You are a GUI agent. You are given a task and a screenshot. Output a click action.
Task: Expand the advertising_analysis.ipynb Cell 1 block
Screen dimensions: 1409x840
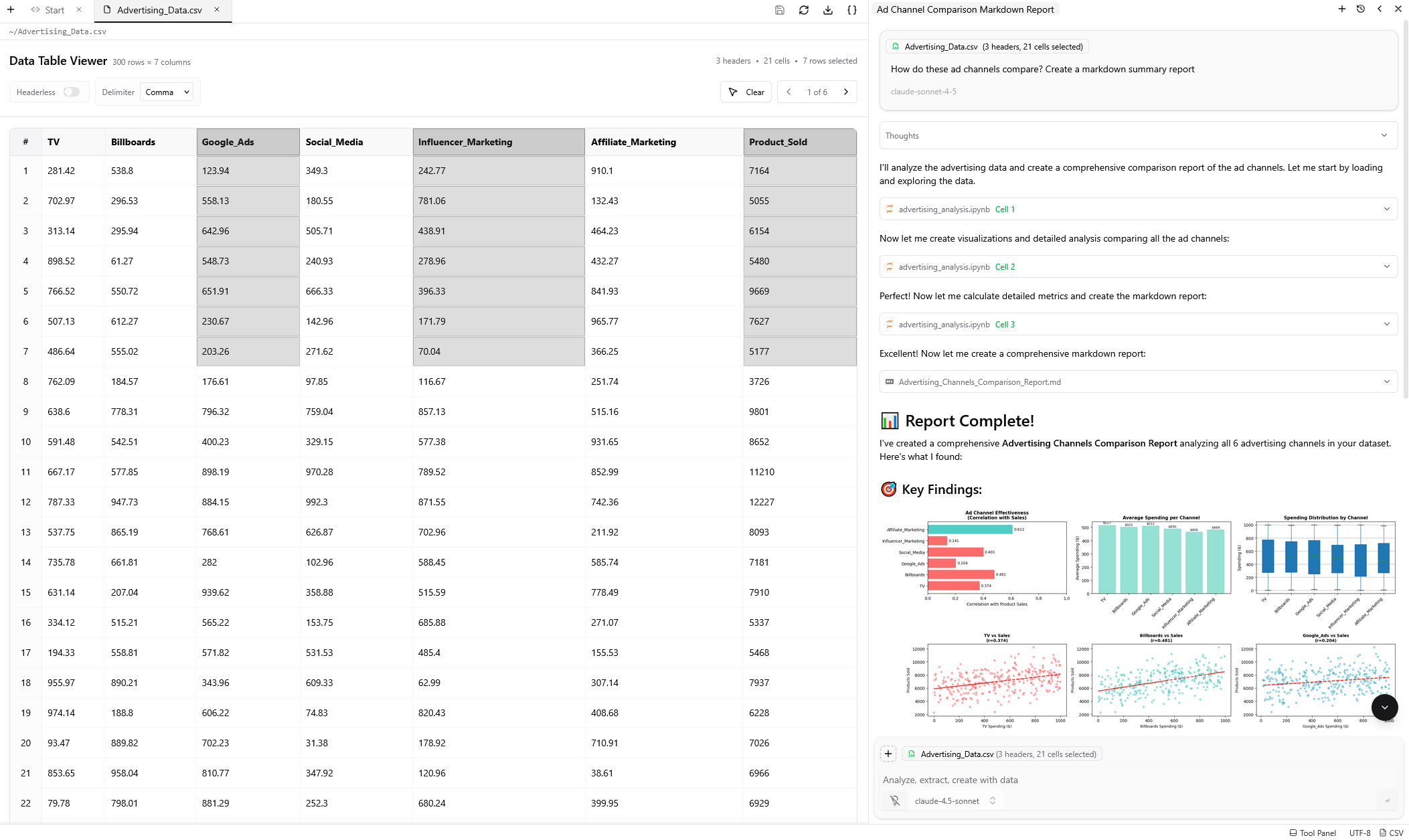[x=1138, y=209]
